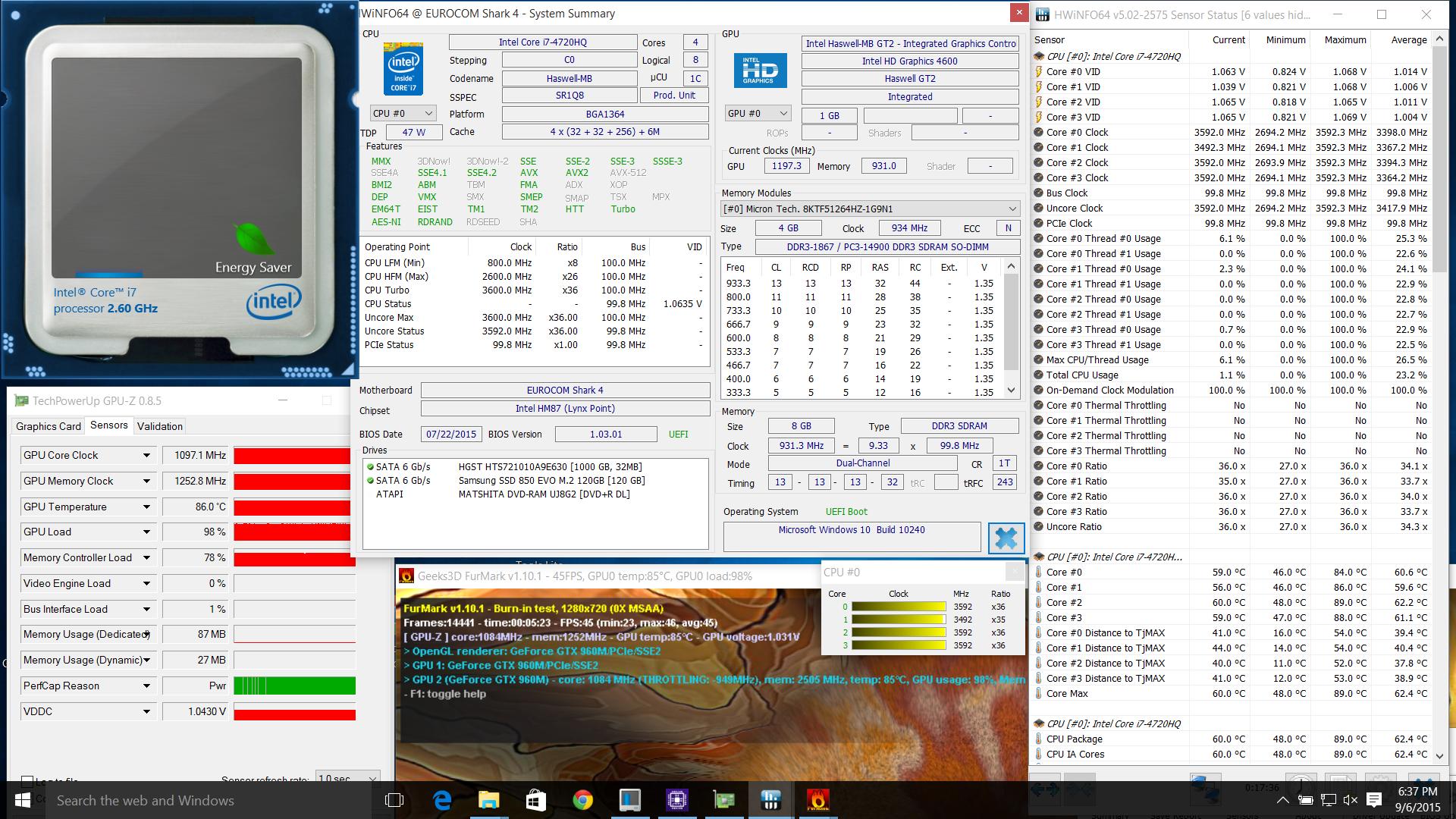Click the blue X close button in System Summary
Viewport: 1456px width, 819px height.
click(x=1006, y=538)
